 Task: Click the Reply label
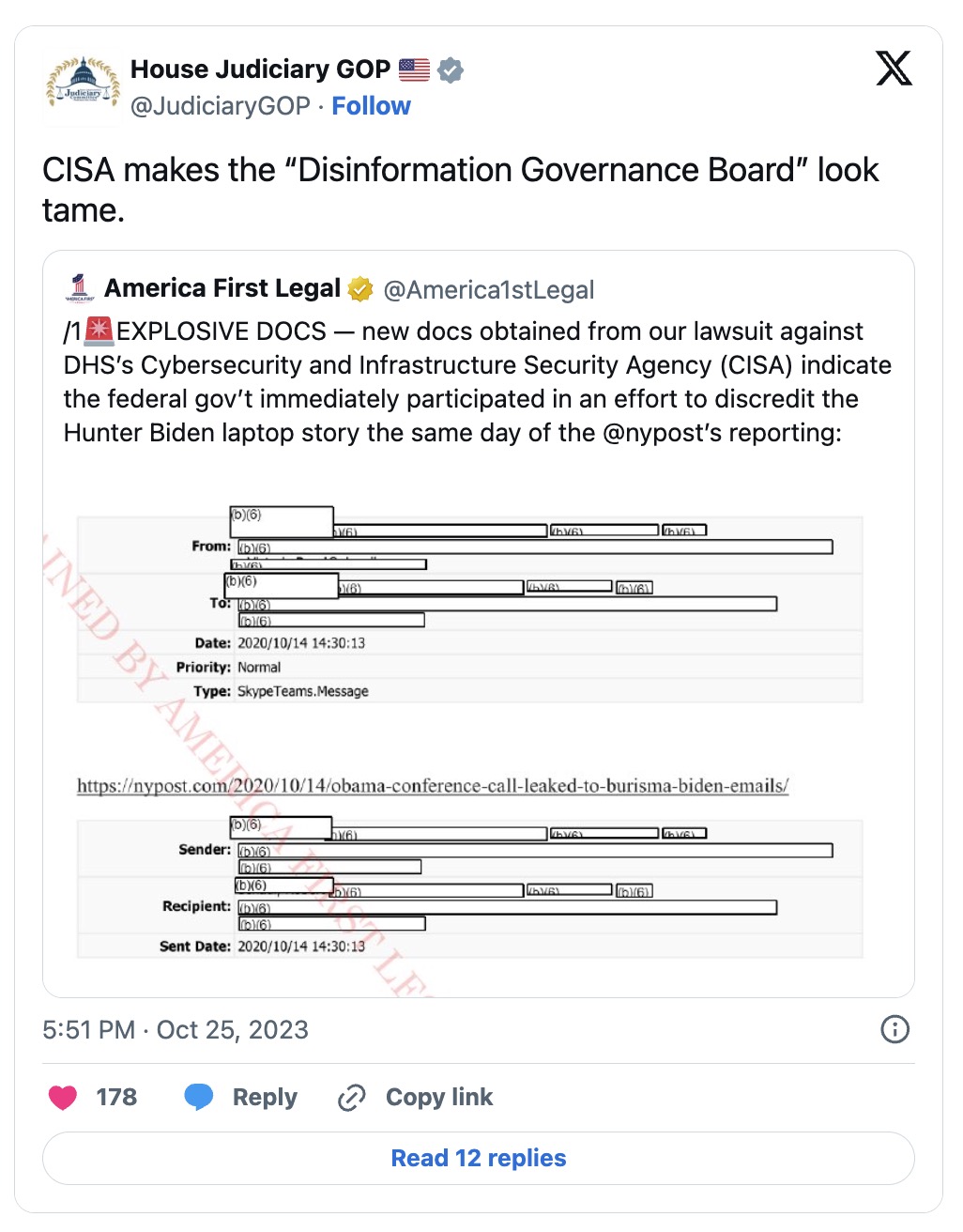[265, 1098]
